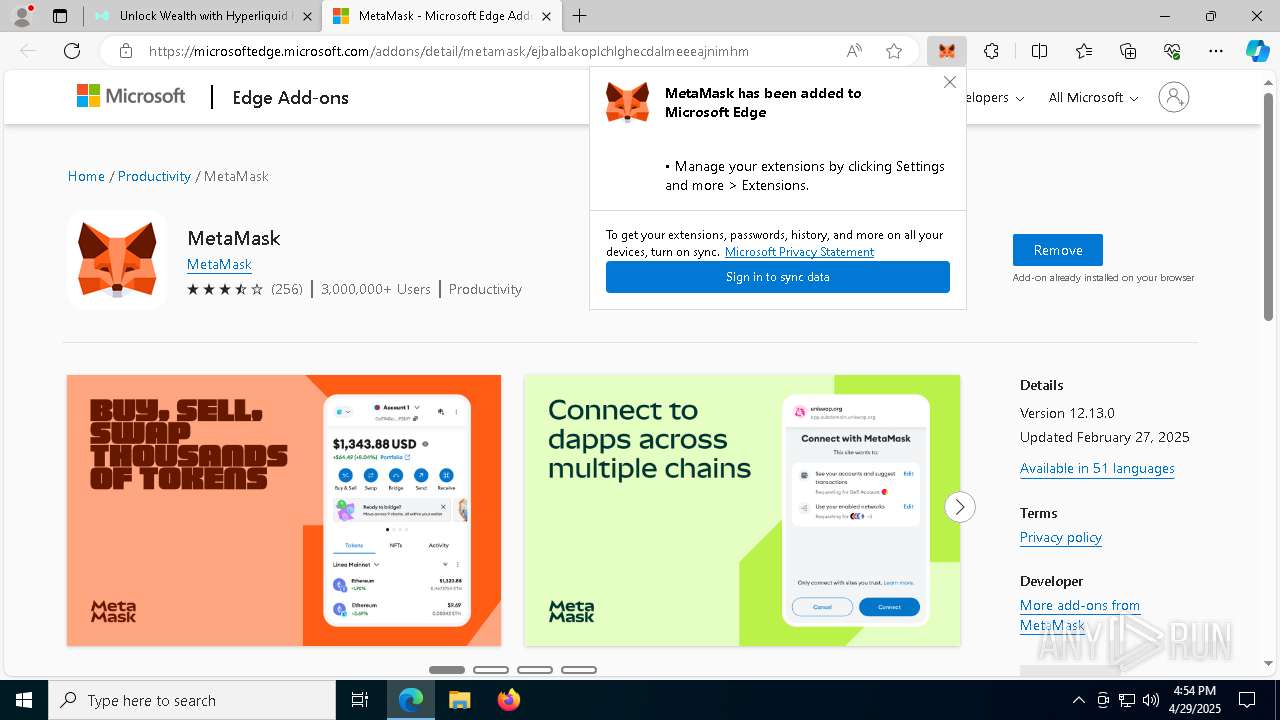Refresh the current page
The height and width of the screenshot is (720, 1280).
(x=72, y=51)
